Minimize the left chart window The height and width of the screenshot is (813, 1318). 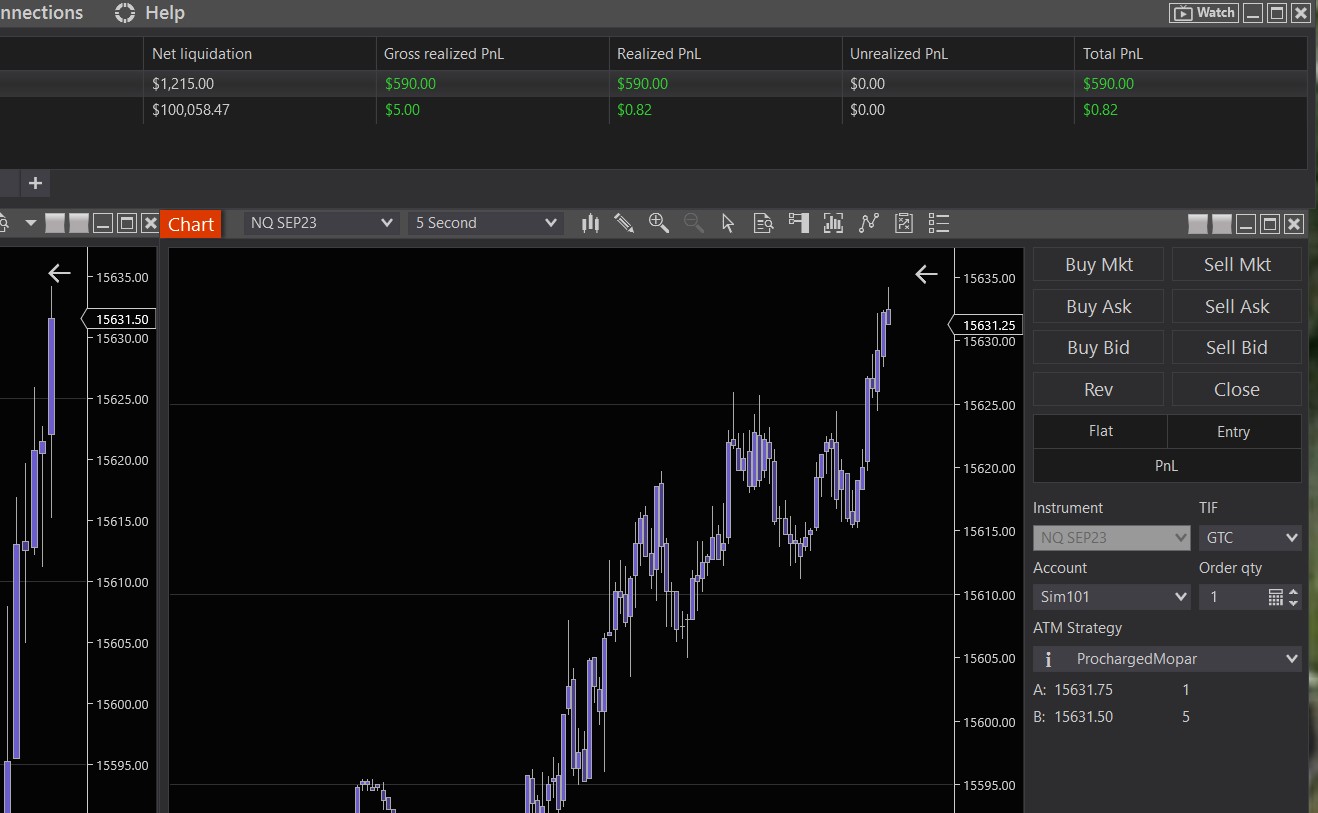pos(102,223)
